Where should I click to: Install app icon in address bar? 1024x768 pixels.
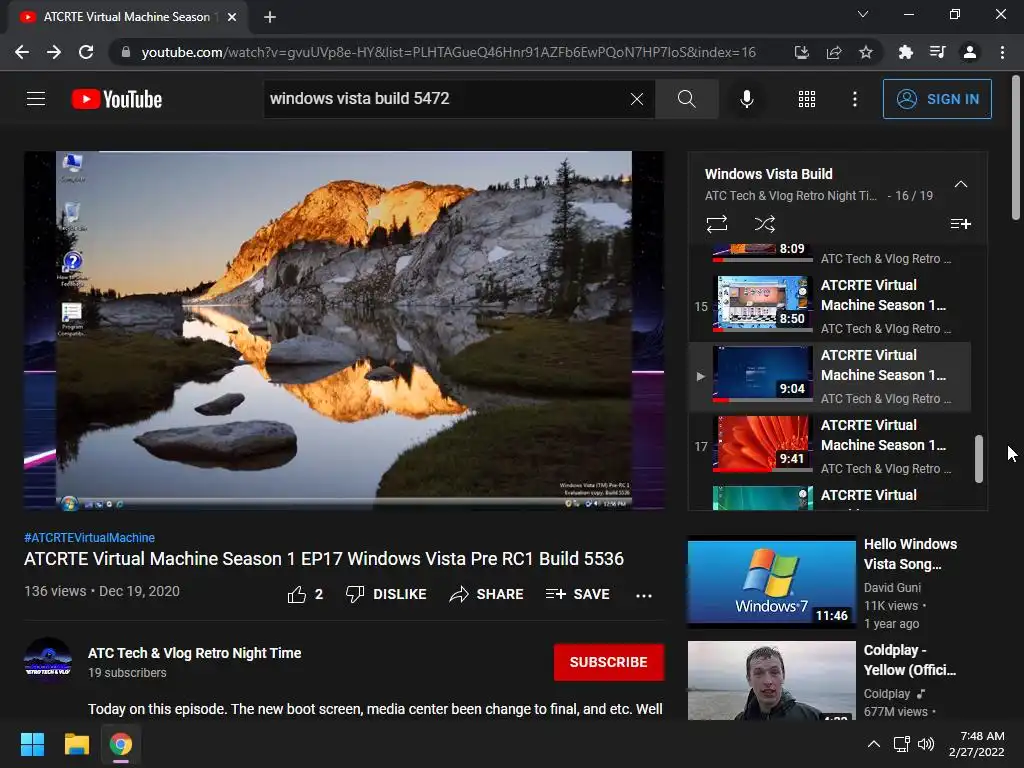point(801,52)
